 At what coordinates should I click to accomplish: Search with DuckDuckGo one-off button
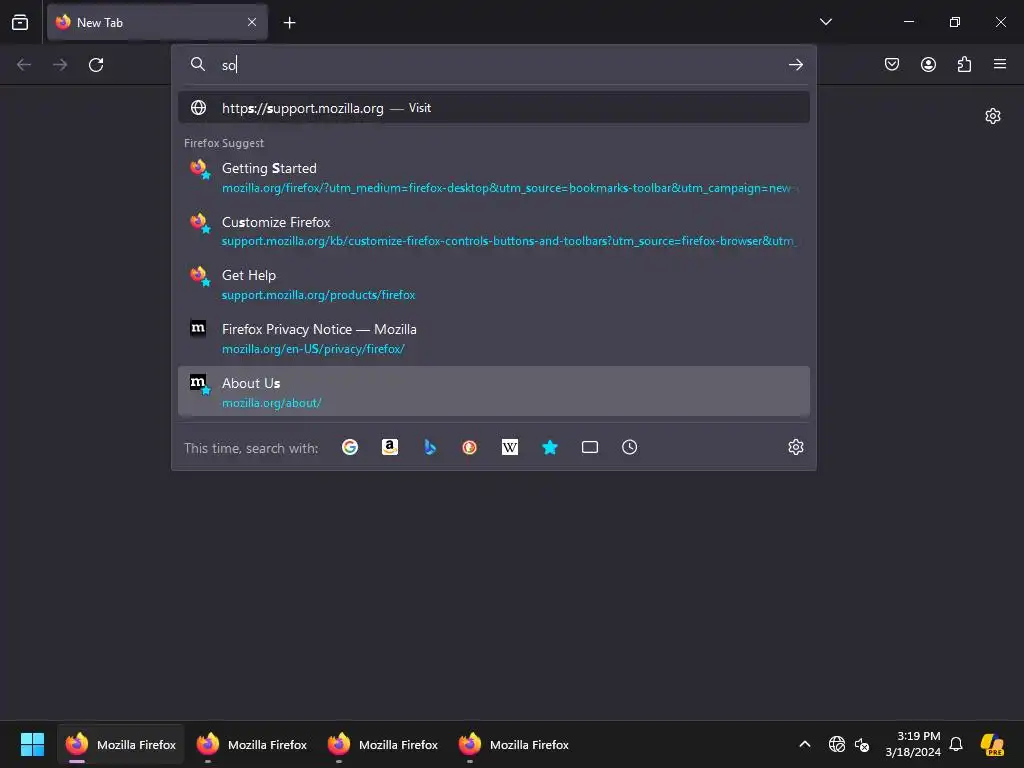coord(470,447)
